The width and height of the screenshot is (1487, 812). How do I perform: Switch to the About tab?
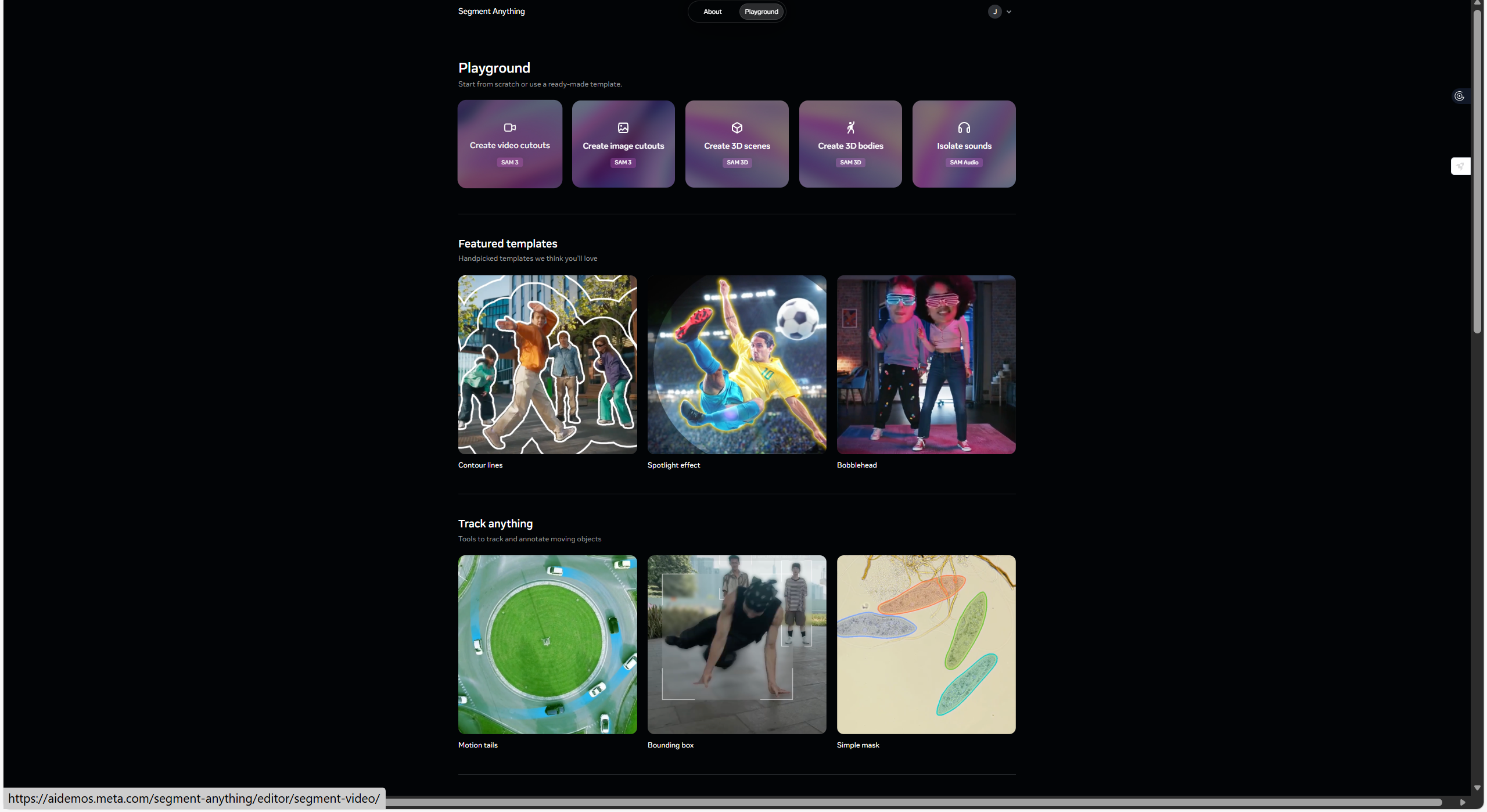(x=712, y=12)
